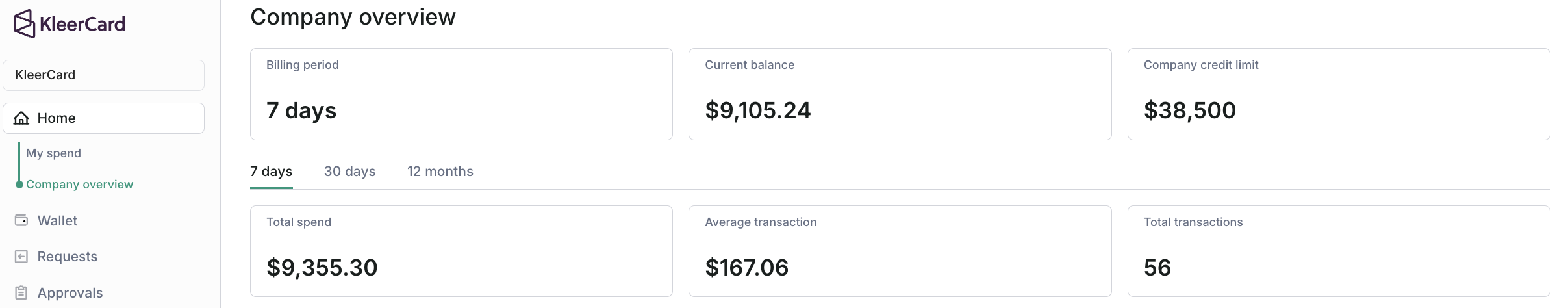This screenshot has width=1568, height=308.
Task: Go to Requests section
Action: (68, 257)
